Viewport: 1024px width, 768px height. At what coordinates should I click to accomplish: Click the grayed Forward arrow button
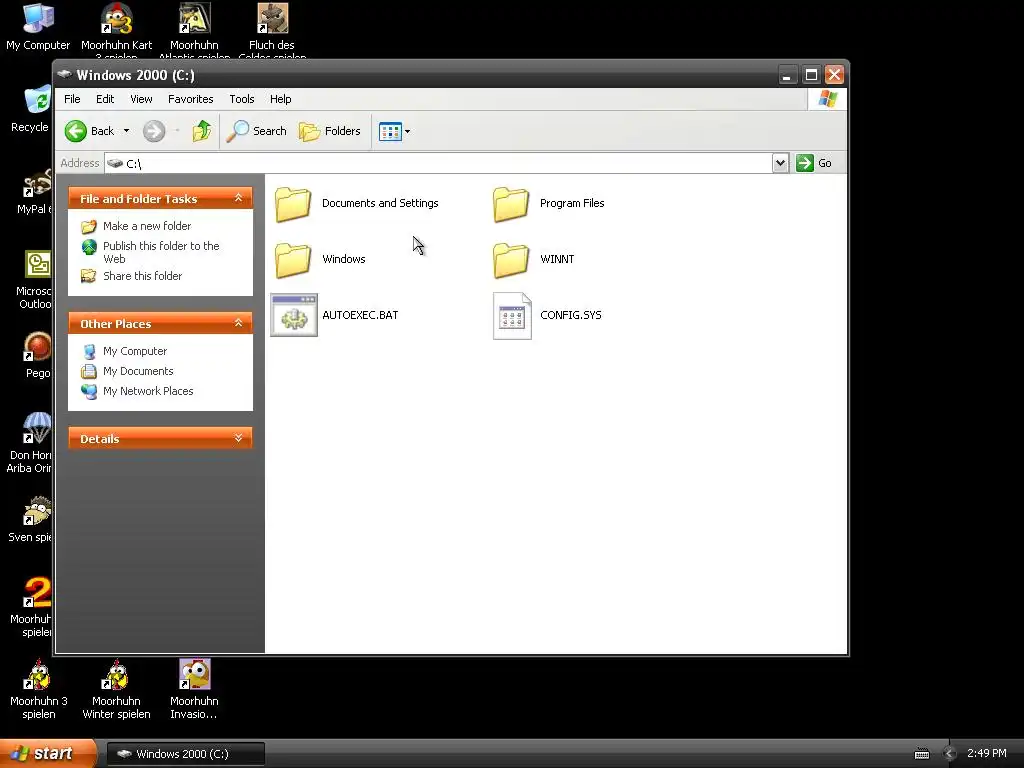pyautogui.click(x=154, y=131)
